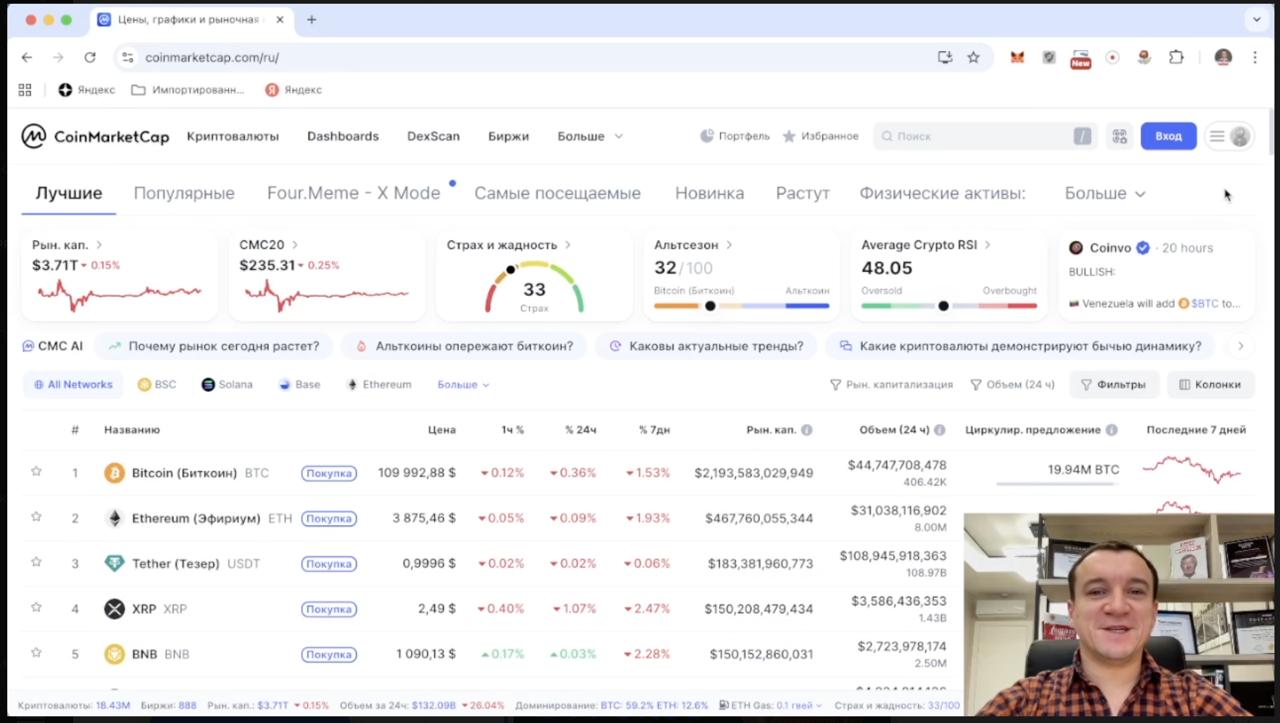
Task: Click the Покупка button for XRP
Action: [x=329, y=609]
